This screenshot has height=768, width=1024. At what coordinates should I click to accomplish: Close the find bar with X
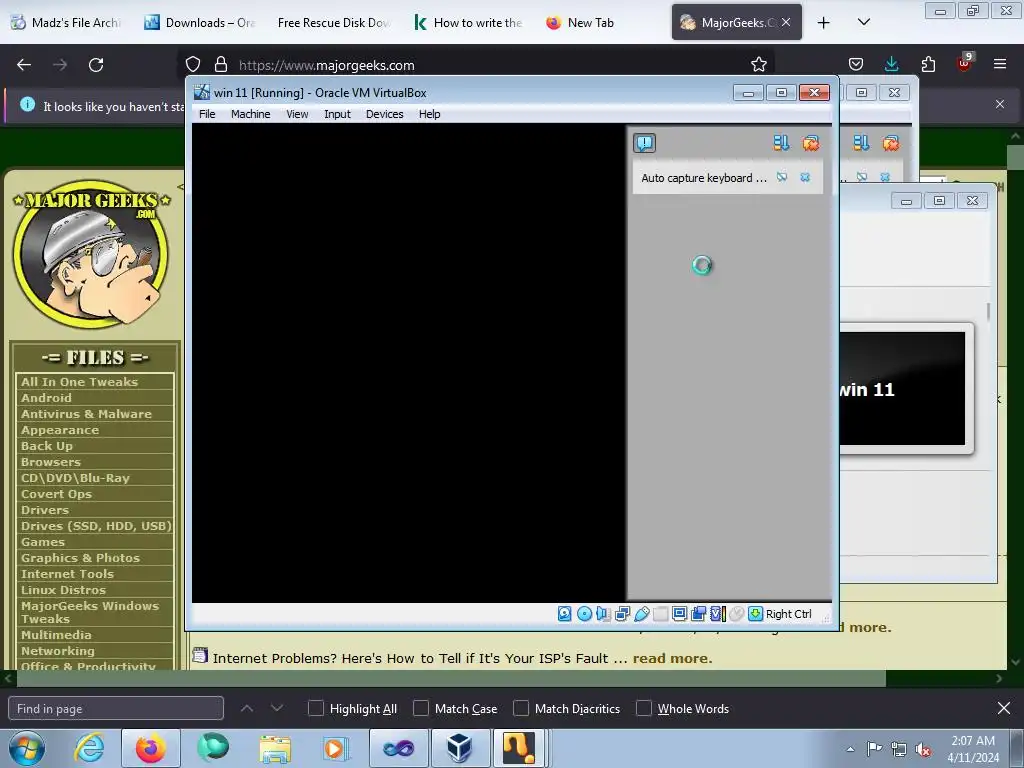(1004, 709)
